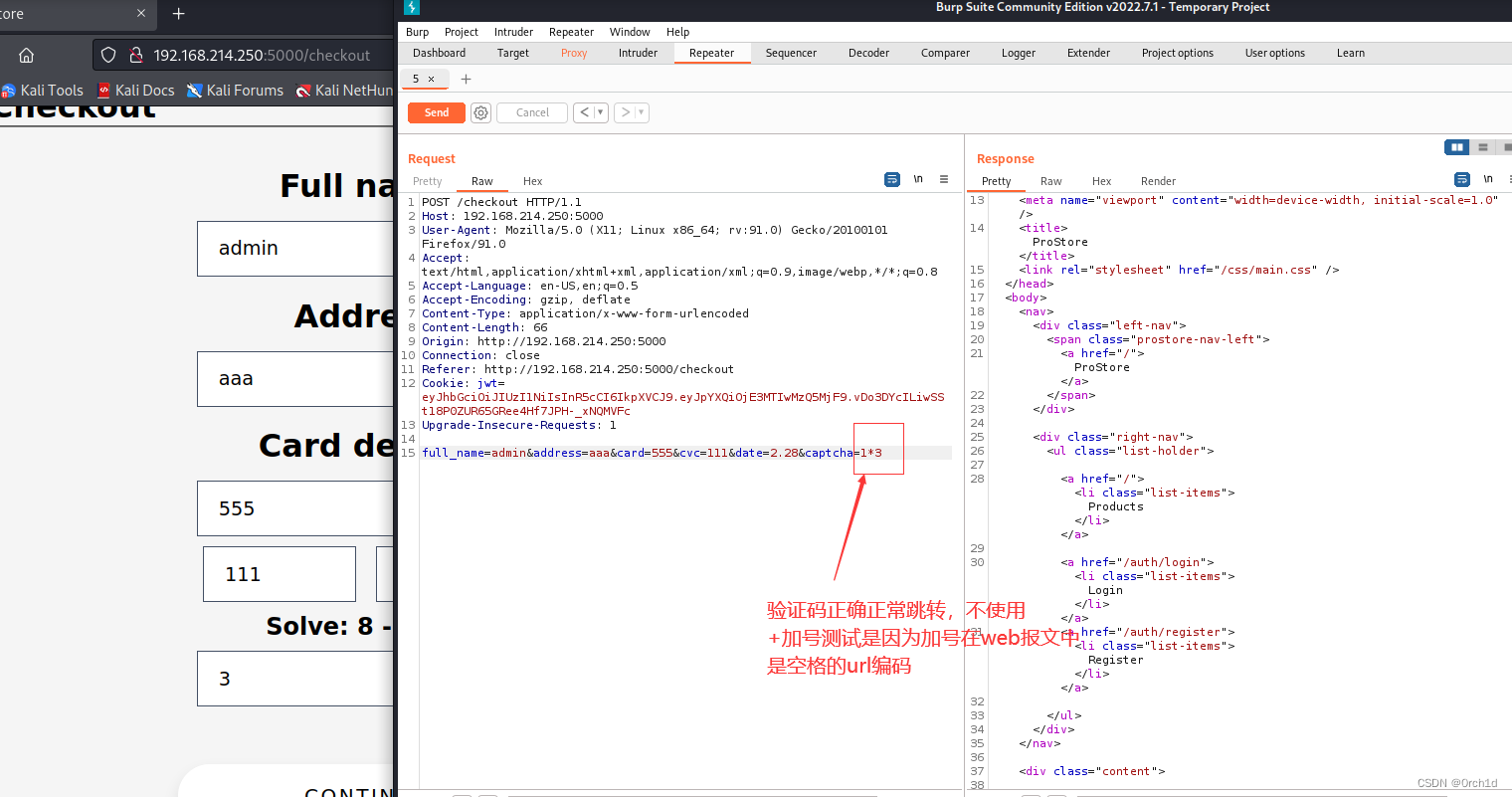Close Repeater tab 5 with x
Viewport: 1512px width, 797px height.
tap(431, 79)
